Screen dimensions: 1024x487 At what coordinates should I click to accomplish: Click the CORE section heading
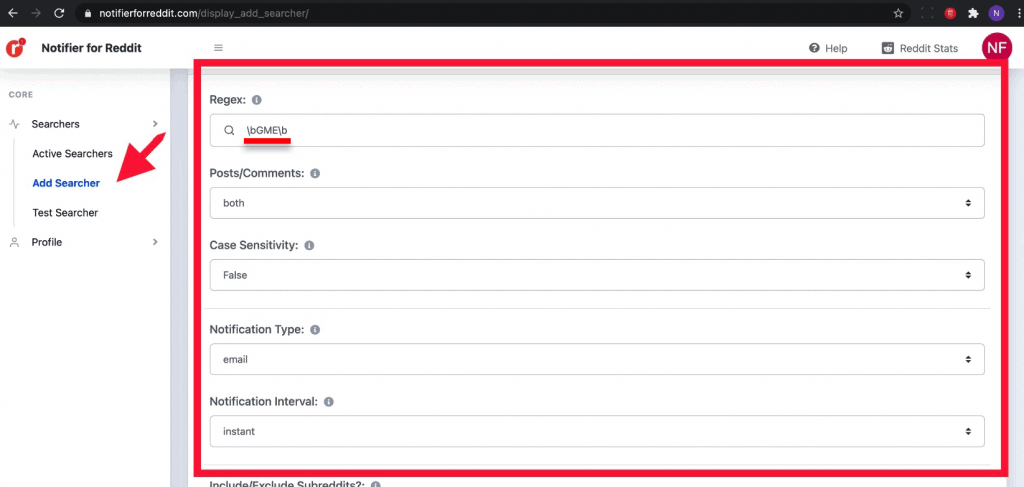point(21,95)
